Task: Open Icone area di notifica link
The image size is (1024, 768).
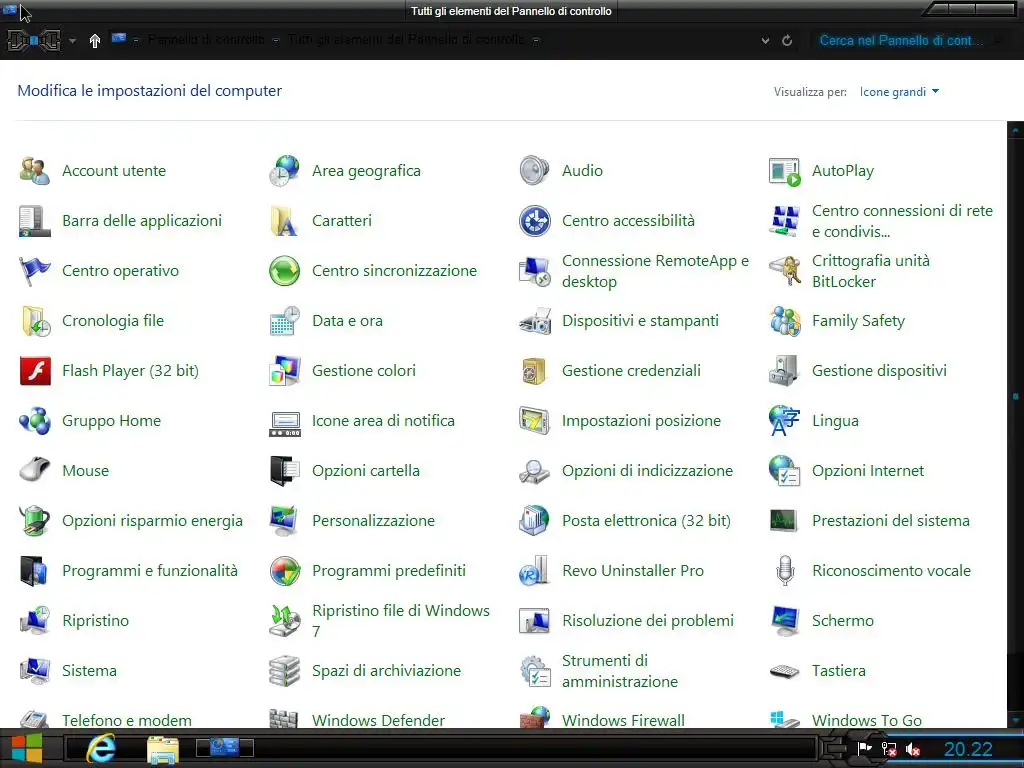Action: click(383, 421)
